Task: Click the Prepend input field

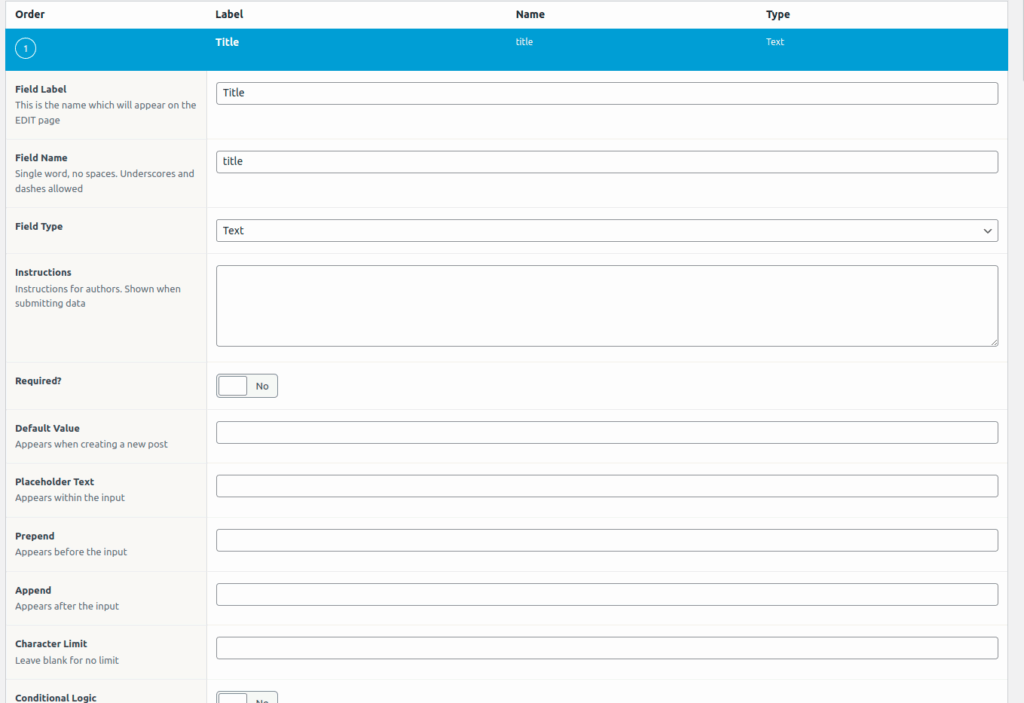Action: point(606,541)
